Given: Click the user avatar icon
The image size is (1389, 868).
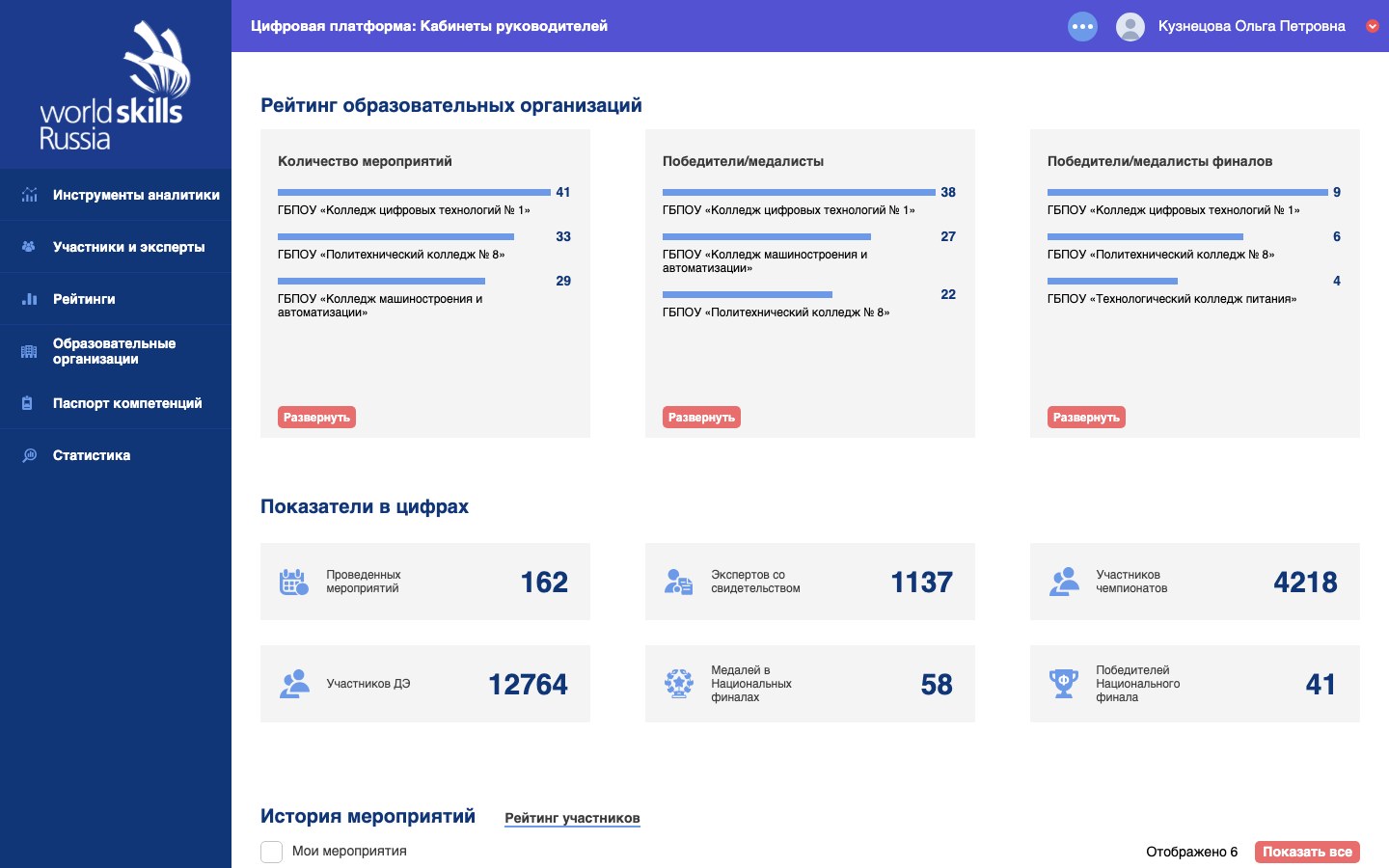Looking at the screenshot, I should coord(1130,26).
